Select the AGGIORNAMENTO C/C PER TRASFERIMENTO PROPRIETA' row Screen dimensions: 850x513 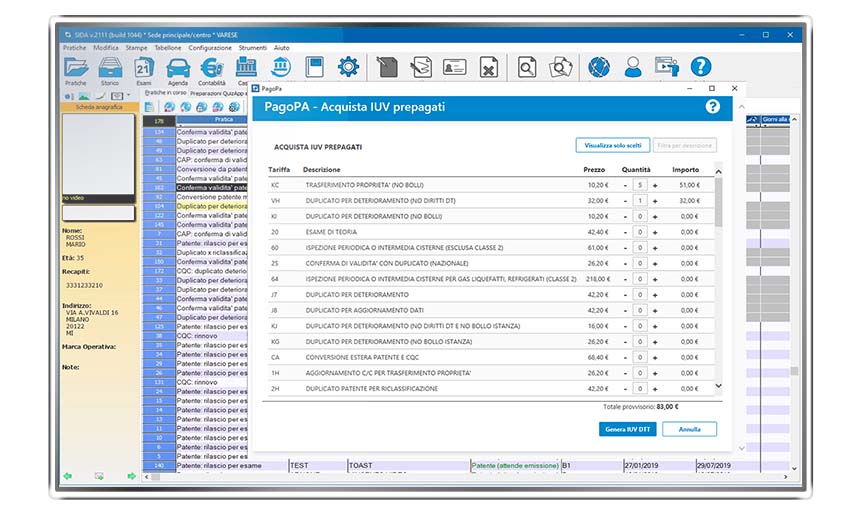(x=491, y=373)
